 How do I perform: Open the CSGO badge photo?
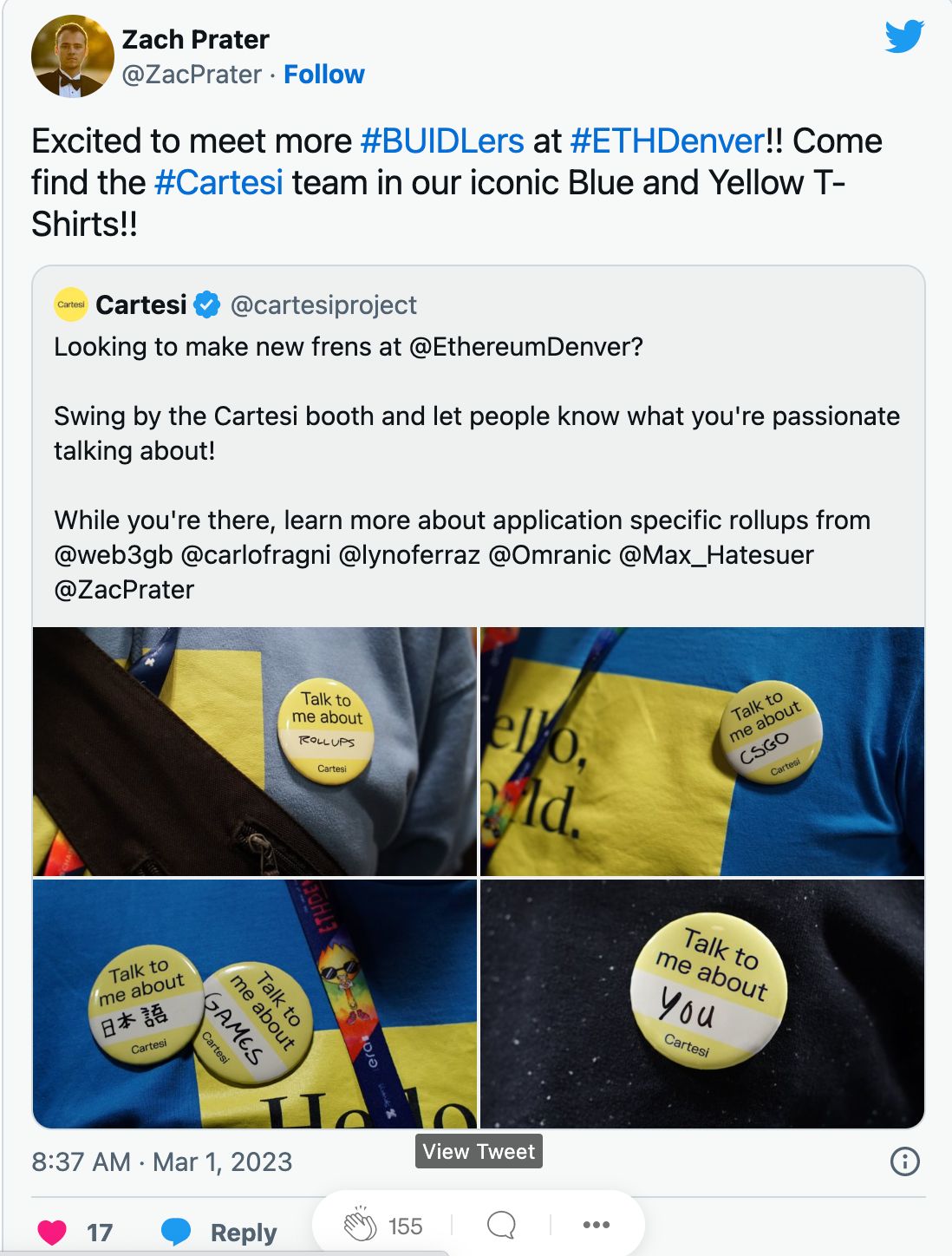click(702, 751)
